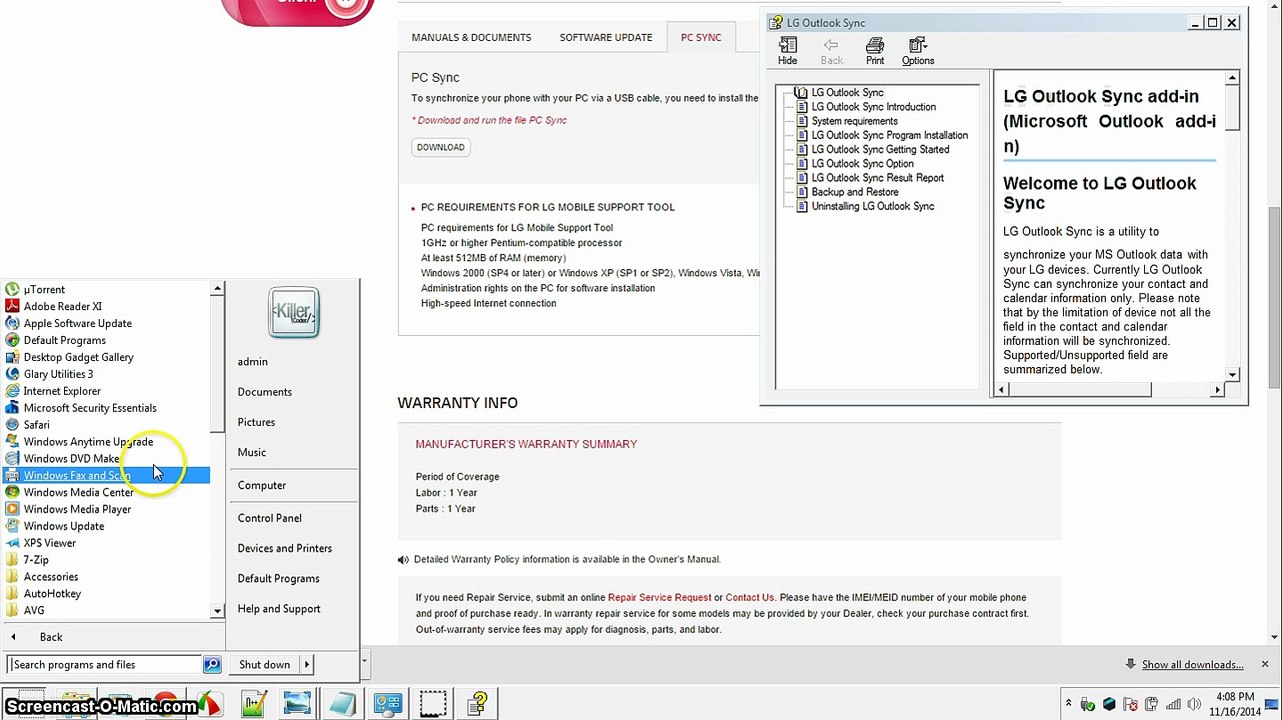Open Uninstalling LG Outlook Sync topic
This screenshot has height=720, width=1282.
(x=872, y=206)
